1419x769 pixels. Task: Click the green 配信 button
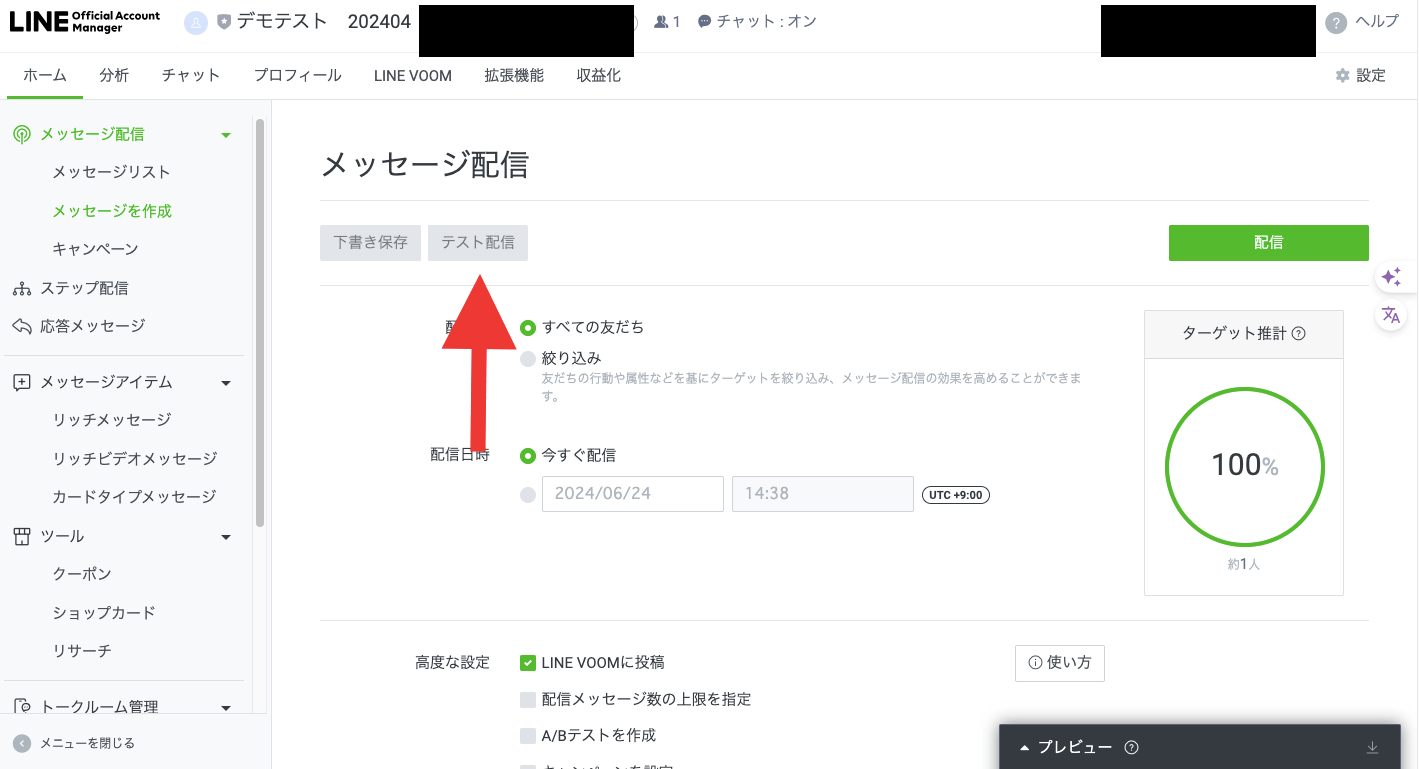pyautogui.click(x=1268, y=243)
